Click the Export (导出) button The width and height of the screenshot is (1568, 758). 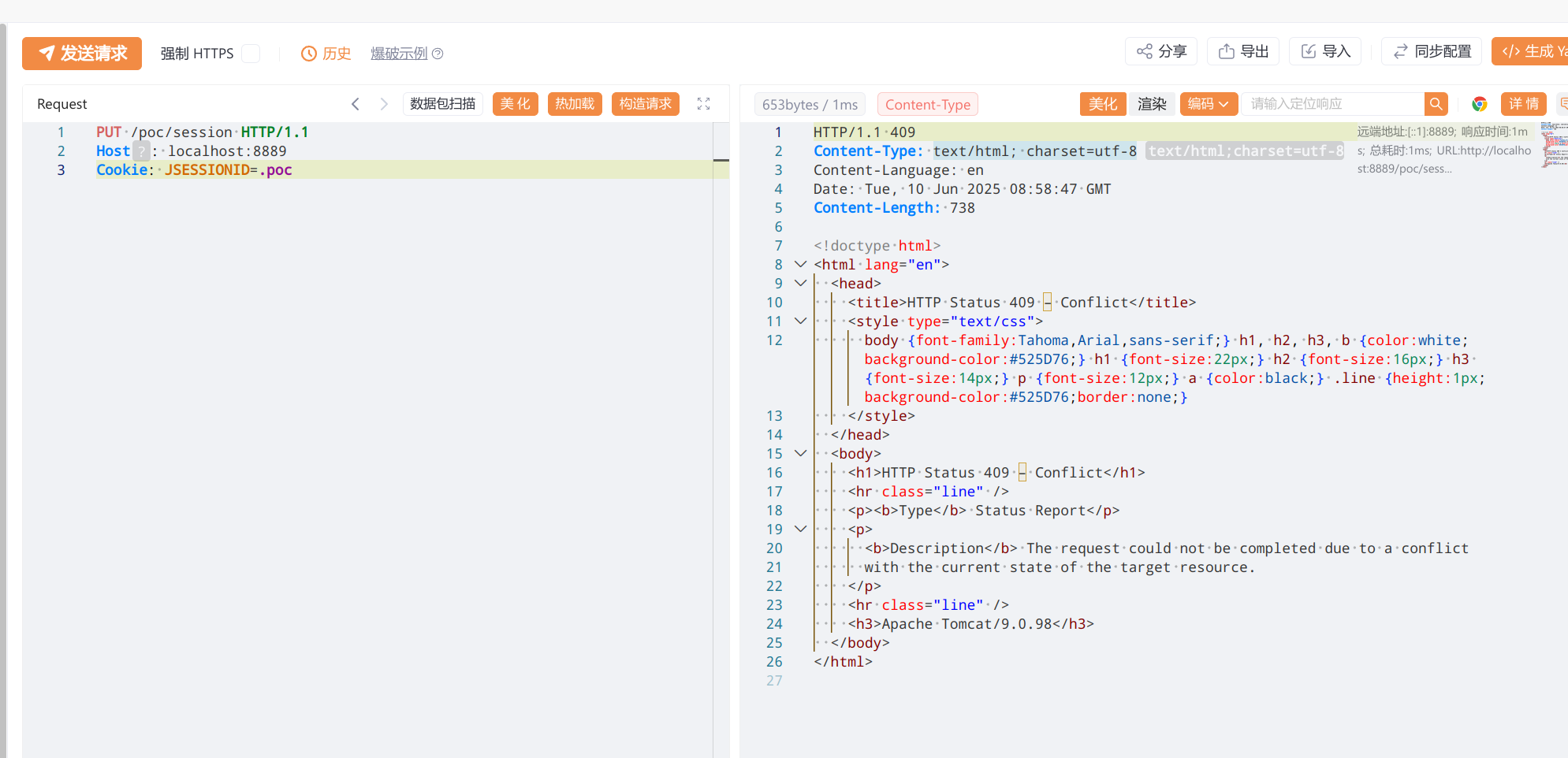coord(1243,51)
